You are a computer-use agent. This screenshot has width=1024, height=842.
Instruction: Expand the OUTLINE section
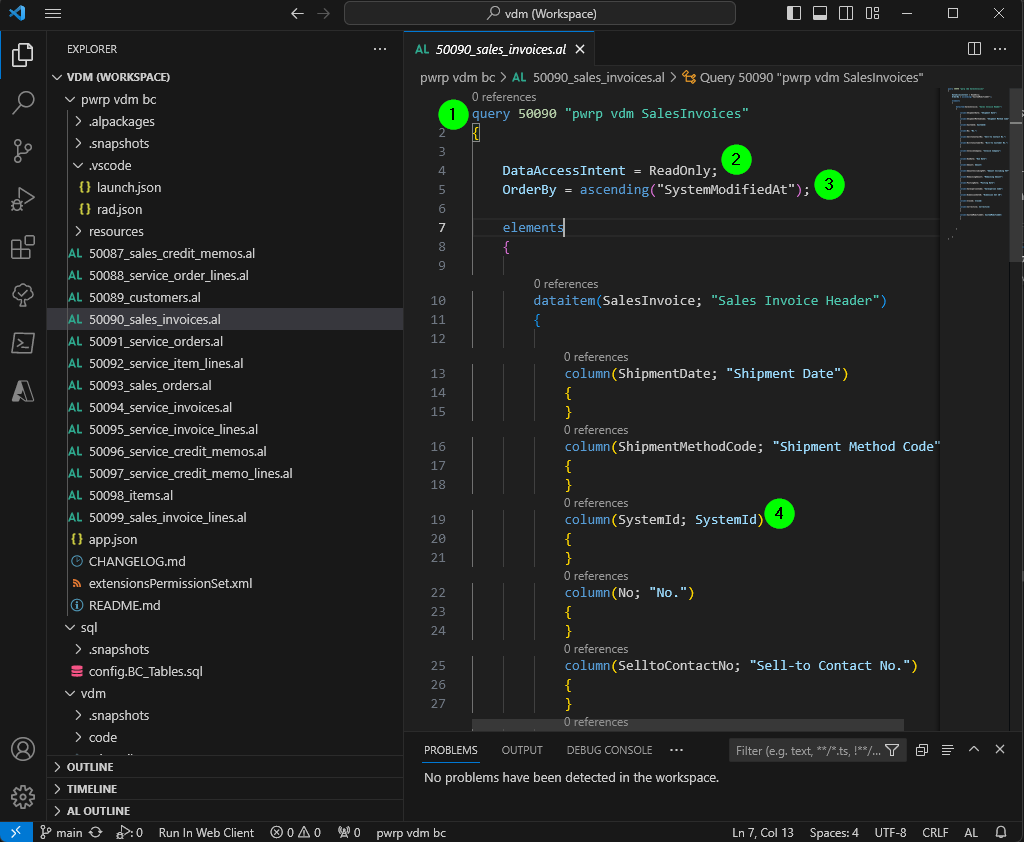click(x=225, y=767)
